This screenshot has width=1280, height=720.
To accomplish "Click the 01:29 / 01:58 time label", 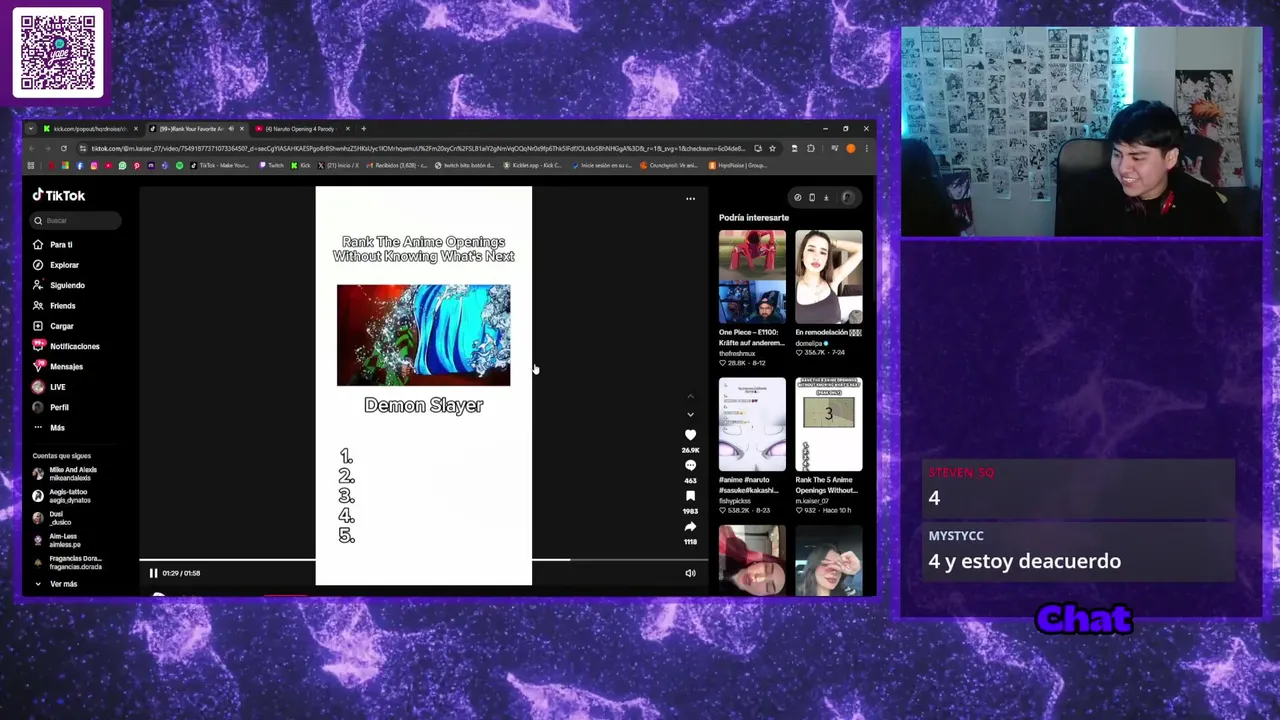I will [181, 573].
